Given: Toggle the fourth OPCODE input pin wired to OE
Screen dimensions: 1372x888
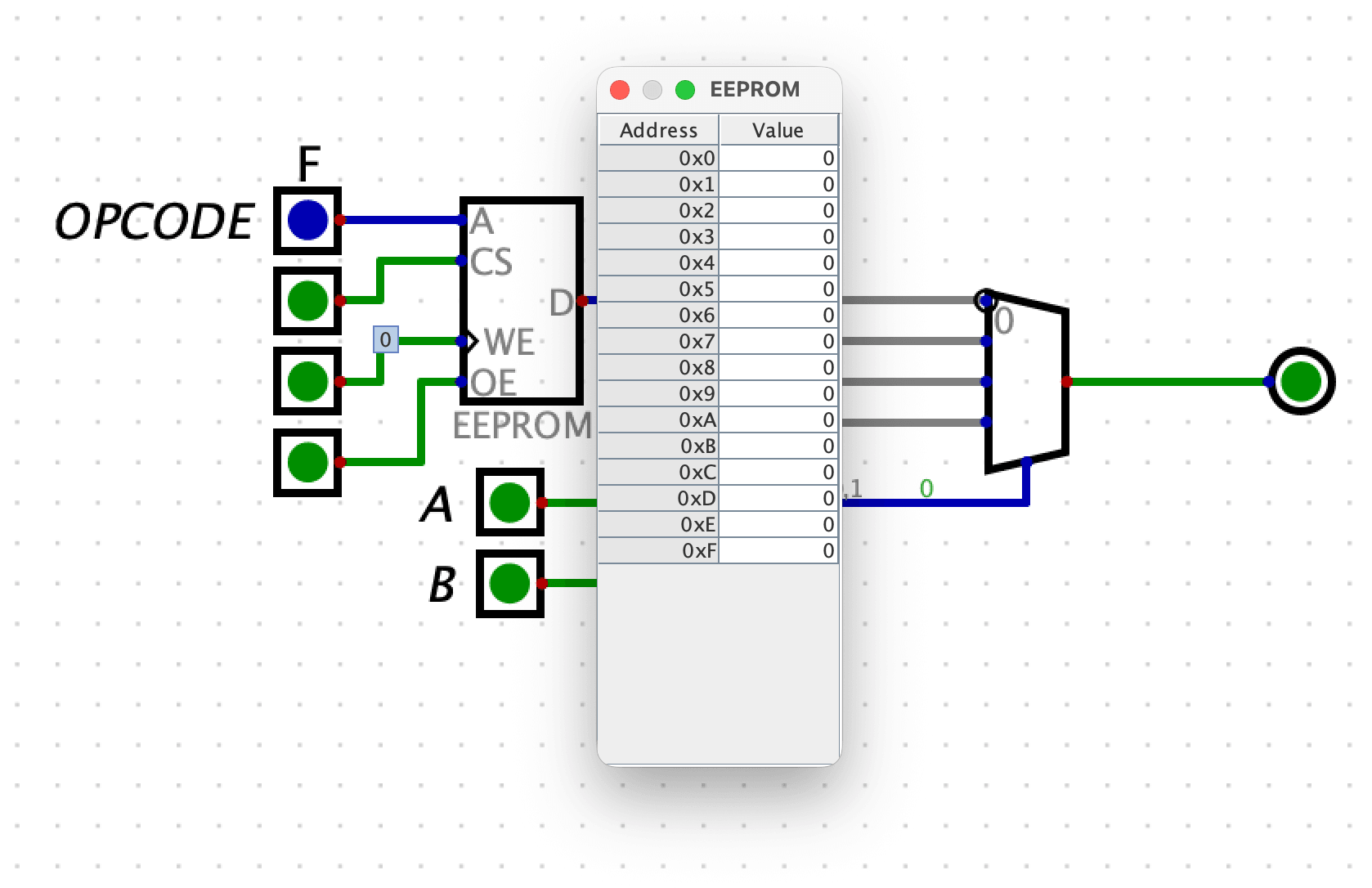Looking at the screenshot, I should pos(307,462).
